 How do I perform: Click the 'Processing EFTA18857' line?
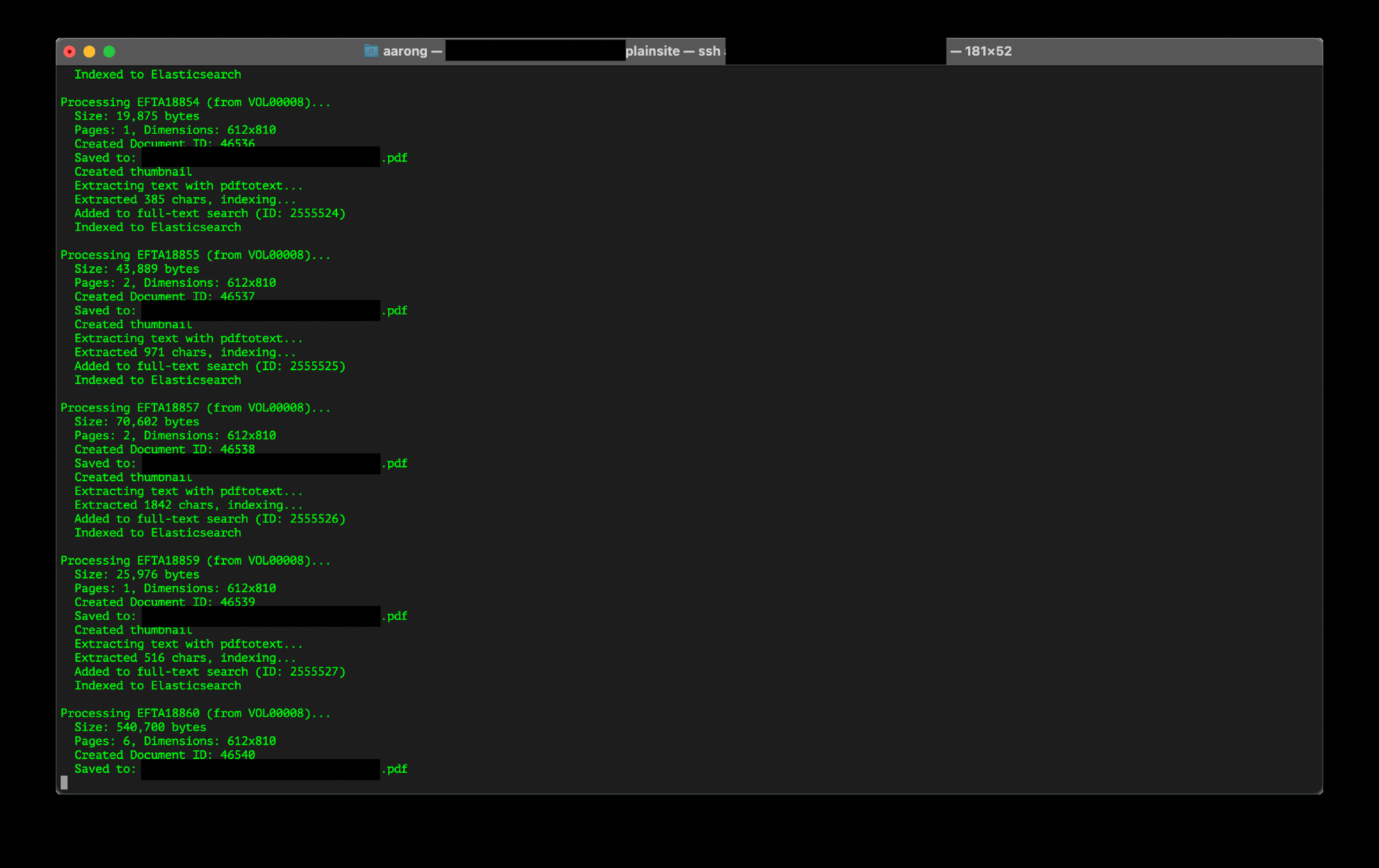(x=195, y=407)
